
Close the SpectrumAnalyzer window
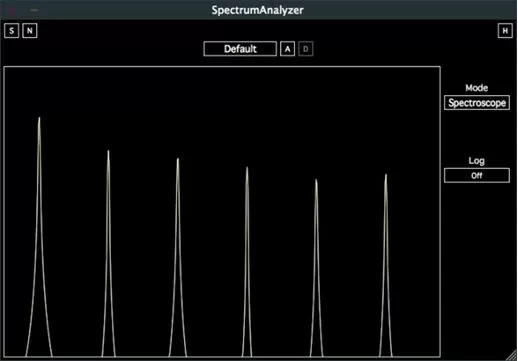tap(12, 10)
